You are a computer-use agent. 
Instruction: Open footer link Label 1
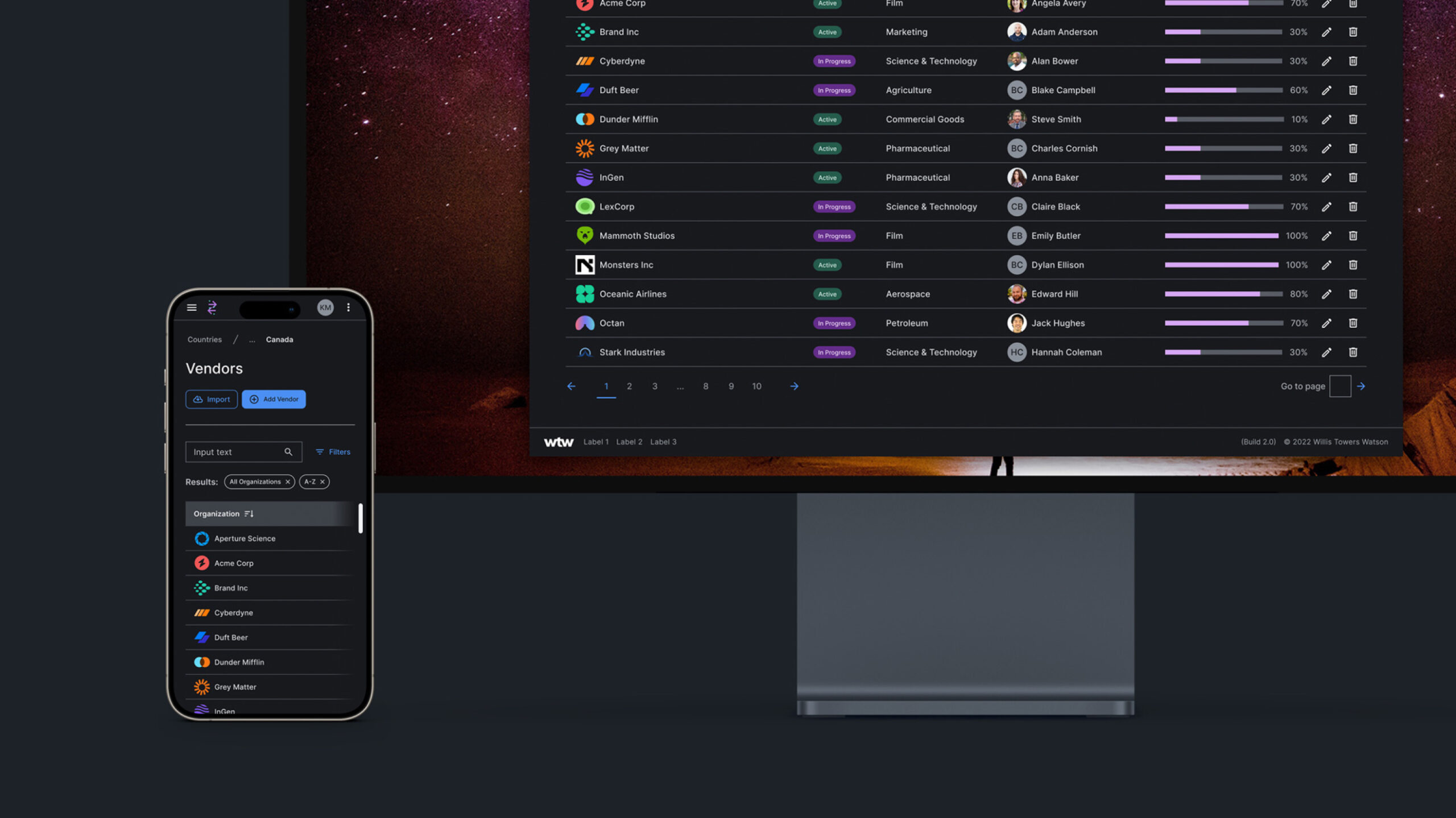click(596, 442)
